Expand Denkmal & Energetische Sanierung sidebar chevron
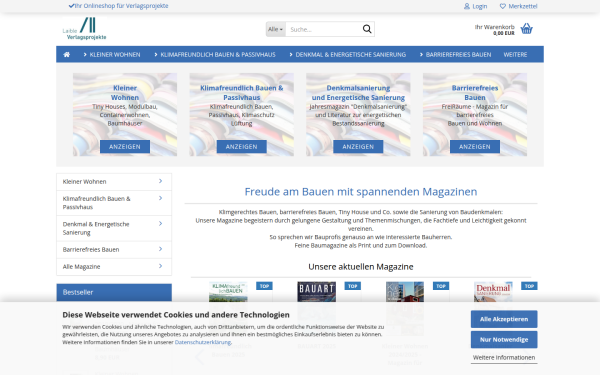Image resolution: width=600 pixels, height=375 pixels. [x=160, y=223]
